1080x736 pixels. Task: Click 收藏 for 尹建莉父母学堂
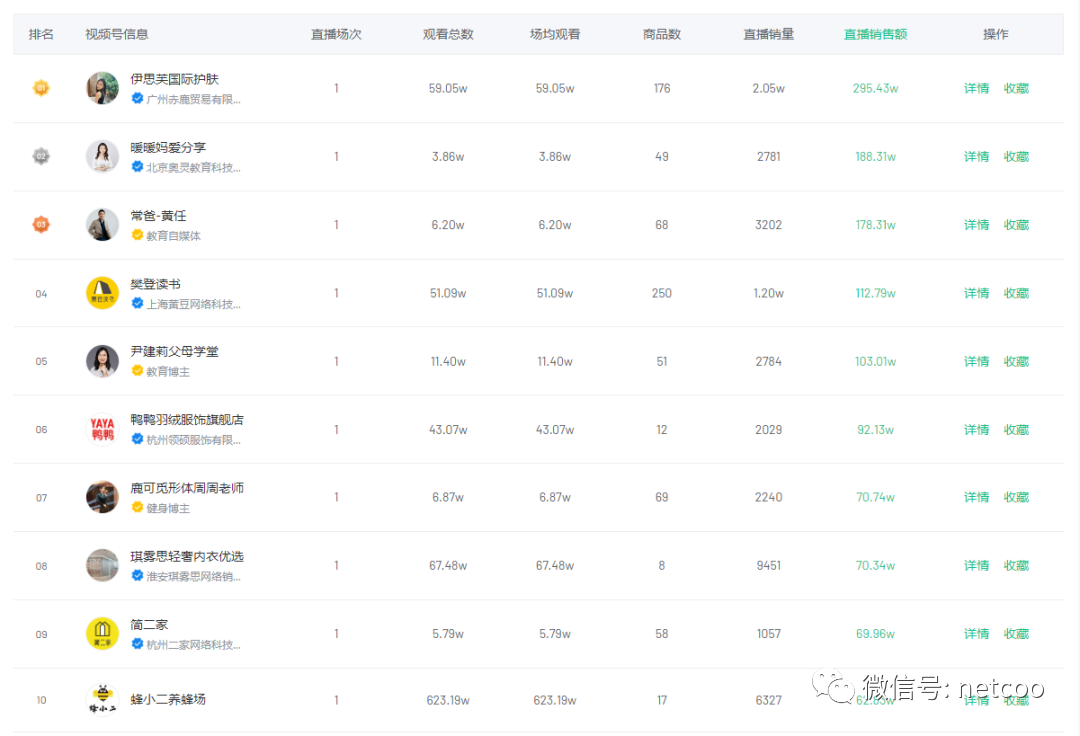1016,361
